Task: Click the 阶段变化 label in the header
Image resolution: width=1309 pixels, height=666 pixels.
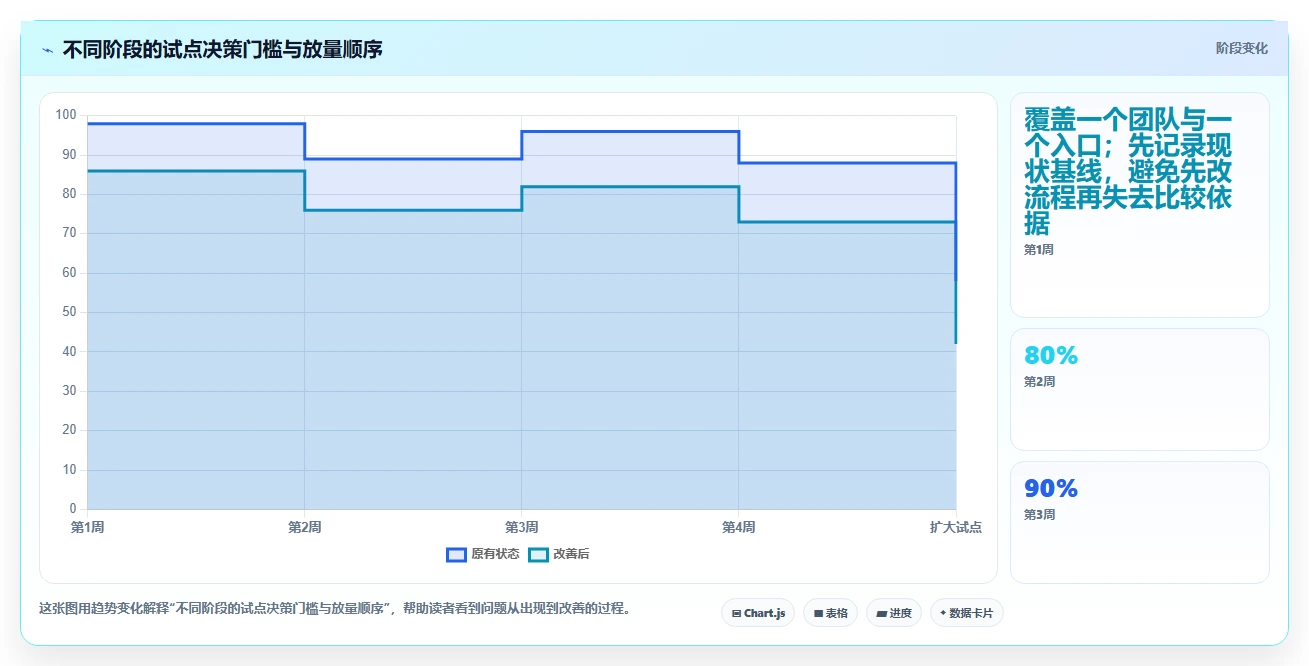Action: [x=1242, y=48]
